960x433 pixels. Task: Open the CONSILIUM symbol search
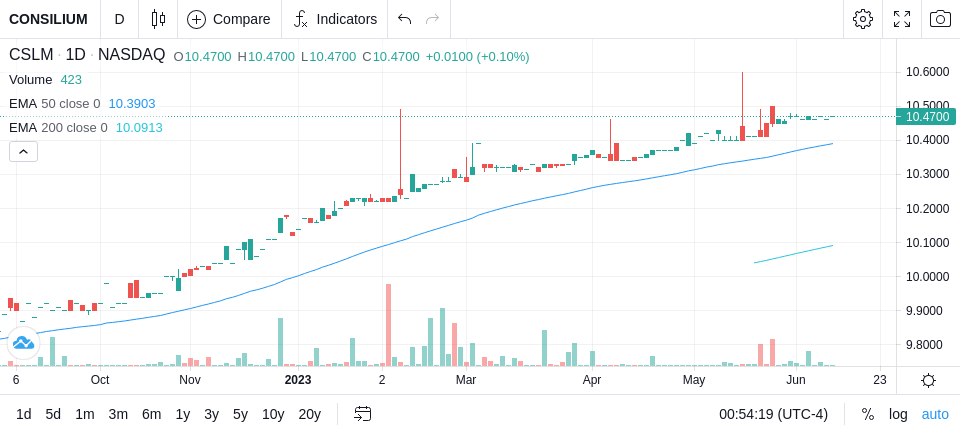[x=48, y=19]
